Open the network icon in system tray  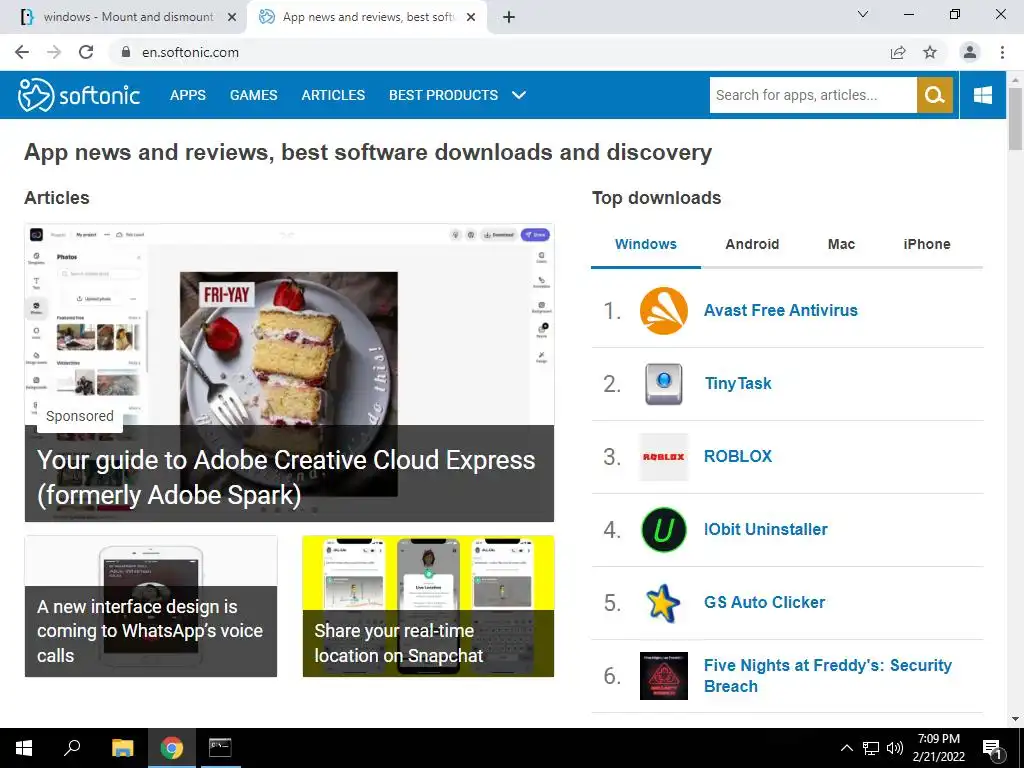coord(871,748)
